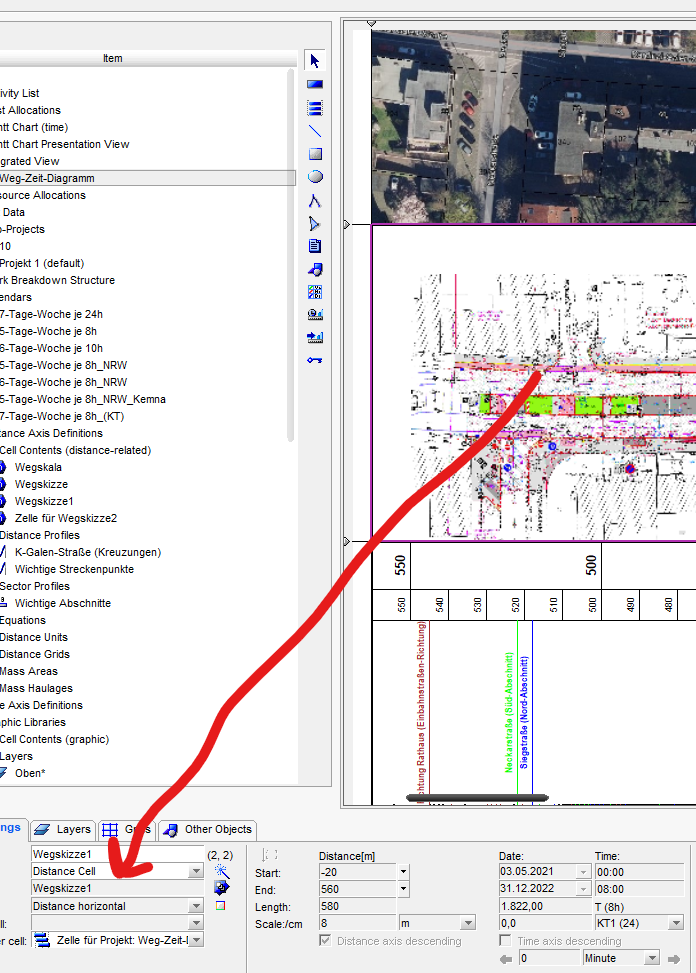Enable Time axis descending checkbox

click(506, 941)
